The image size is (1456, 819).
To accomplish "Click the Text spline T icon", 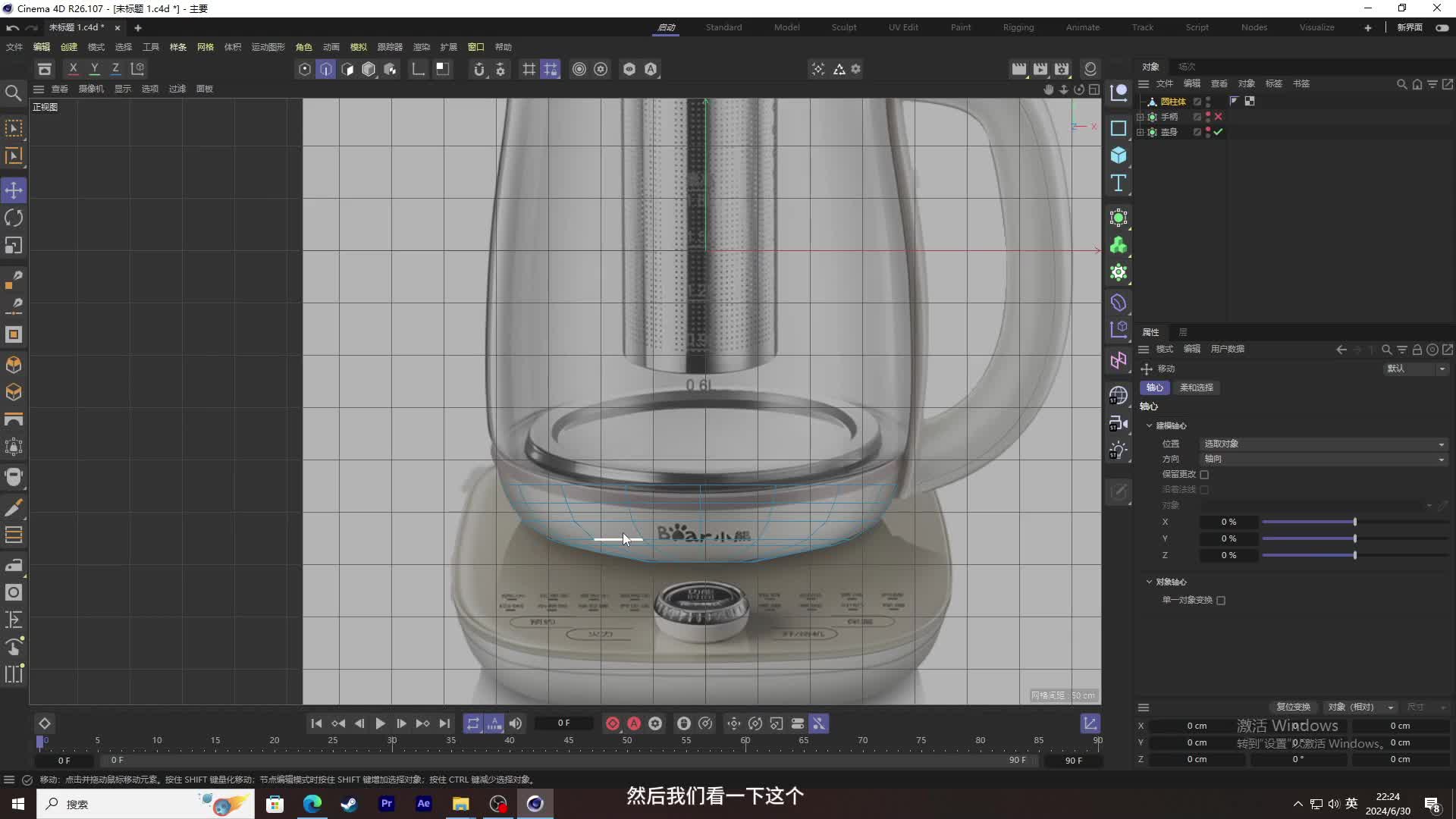I will point(1119,183).
